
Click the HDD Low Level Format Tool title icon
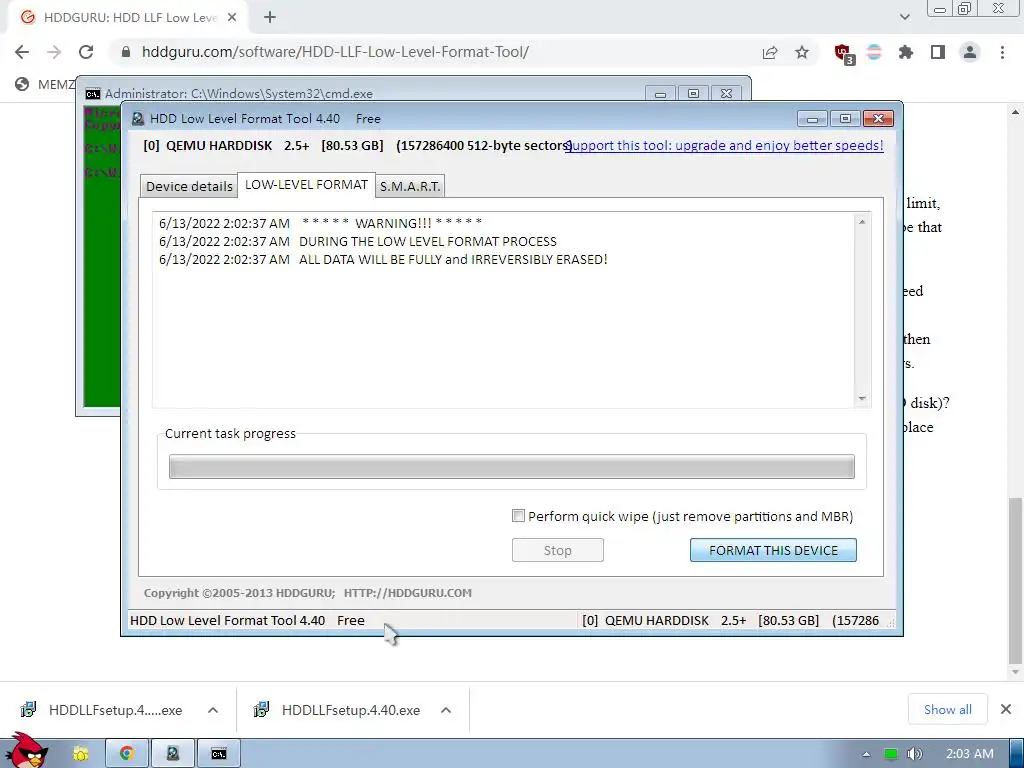click(138, 119)
